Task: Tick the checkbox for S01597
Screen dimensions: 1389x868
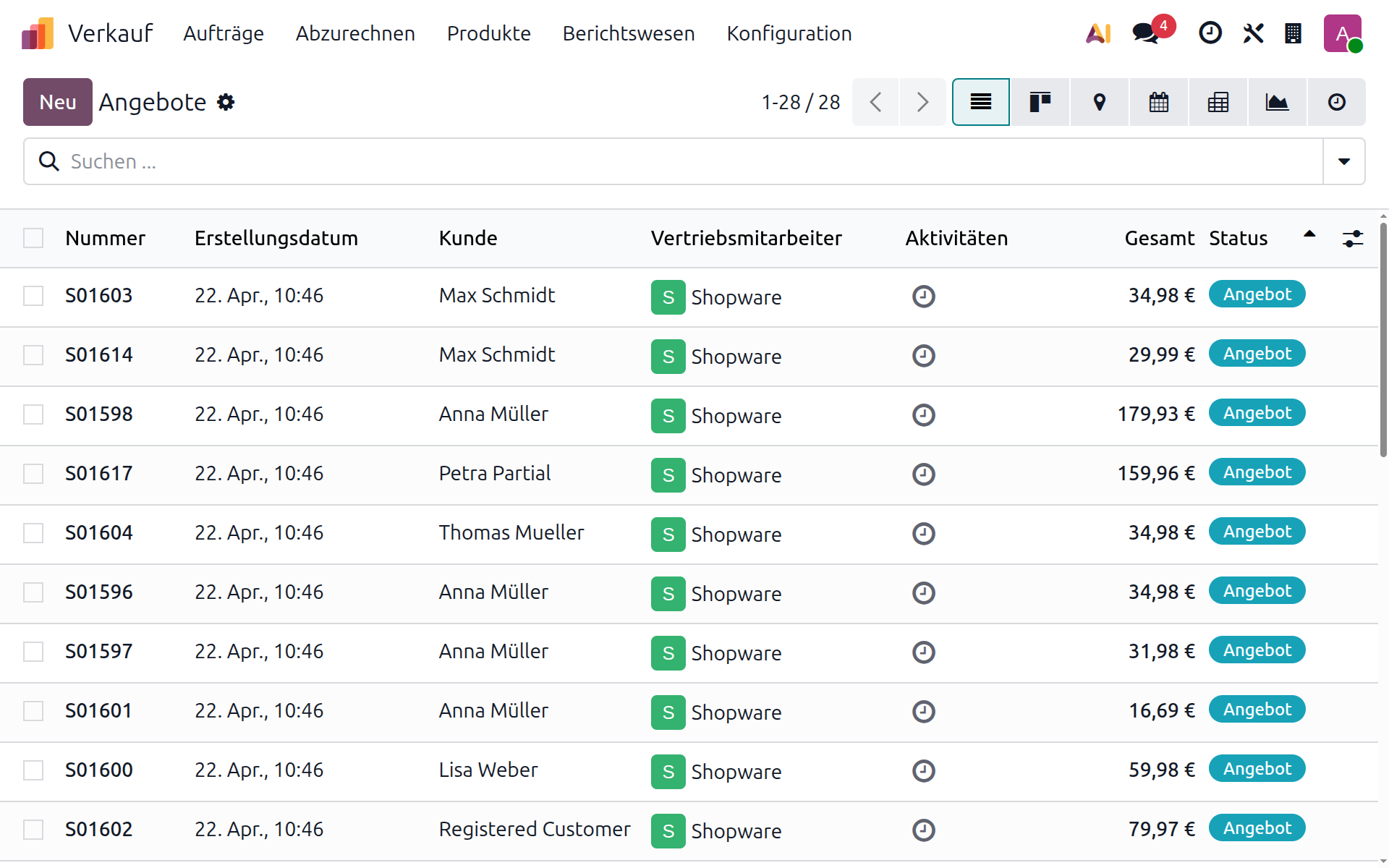Action: (x=33, y=652)
